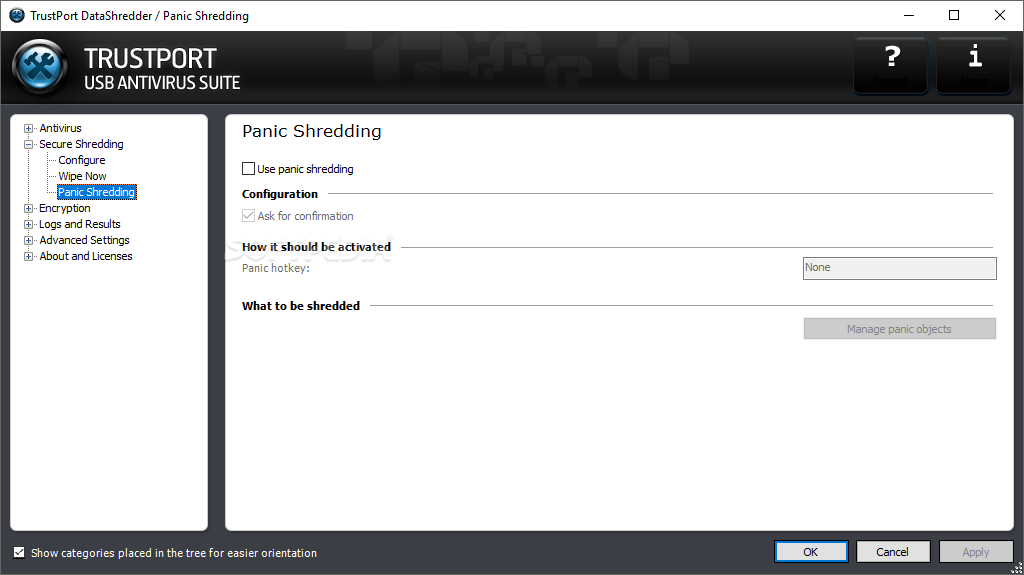Image resolution: width=1024 pixels, height=575 pixels.
Task: Open the Manual help icon
Action: pyautogui.click(x=891, y=65)
